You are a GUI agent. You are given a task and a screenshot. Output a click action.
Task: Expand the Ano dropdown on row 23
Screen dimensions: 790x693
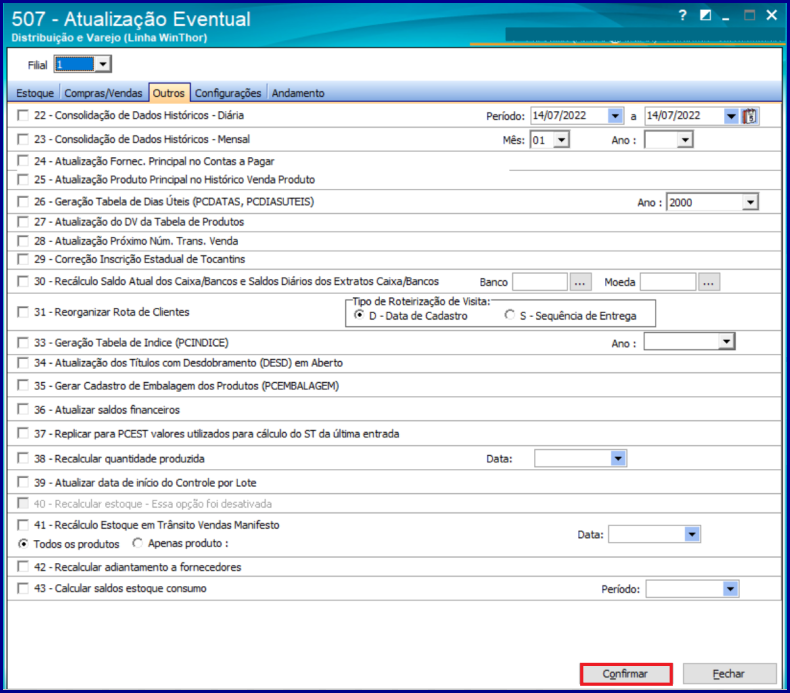tap(685, 140)
